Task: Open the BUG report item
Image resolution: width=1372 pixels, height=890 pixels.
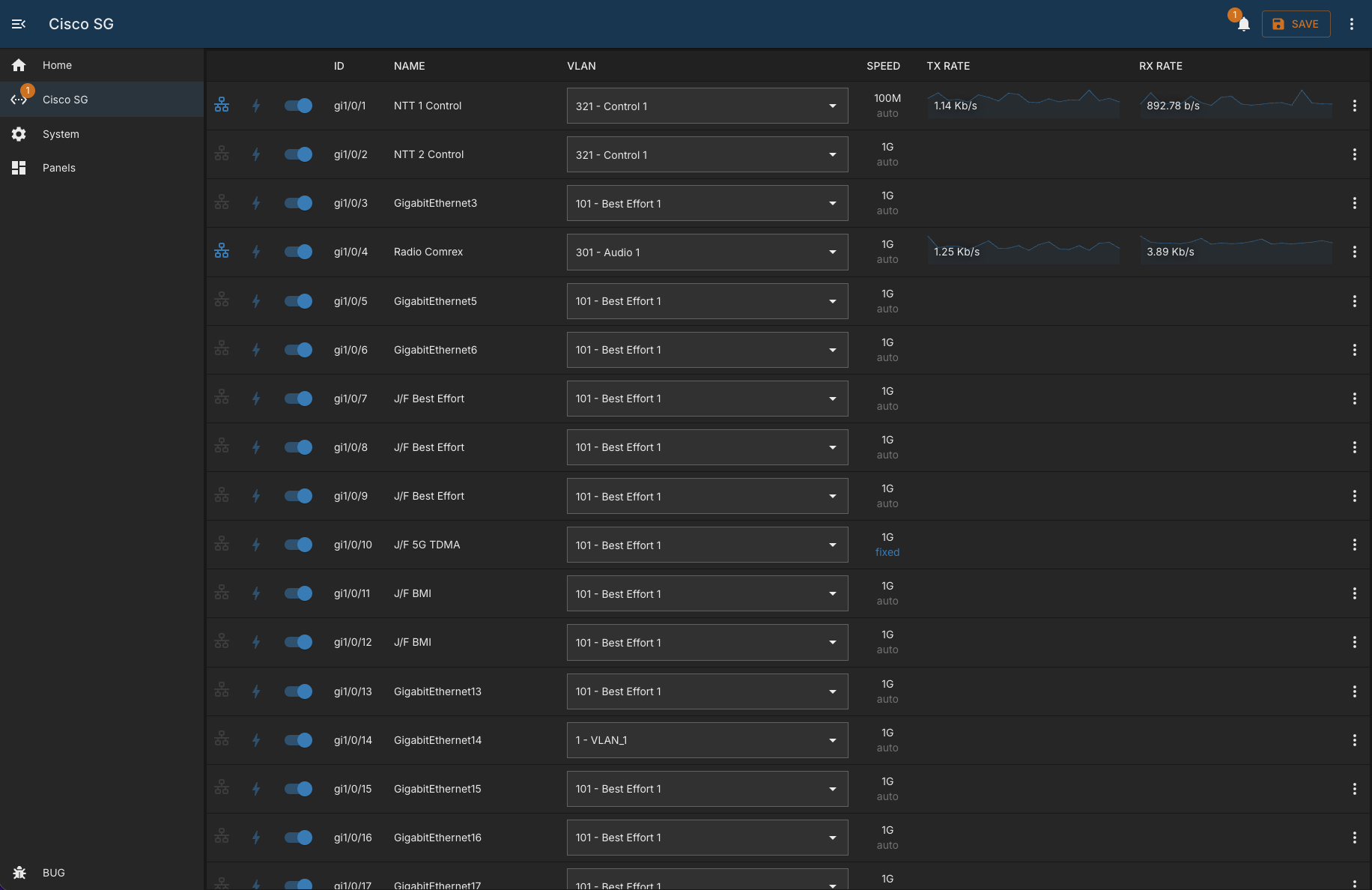Action: tap(102, 873)
